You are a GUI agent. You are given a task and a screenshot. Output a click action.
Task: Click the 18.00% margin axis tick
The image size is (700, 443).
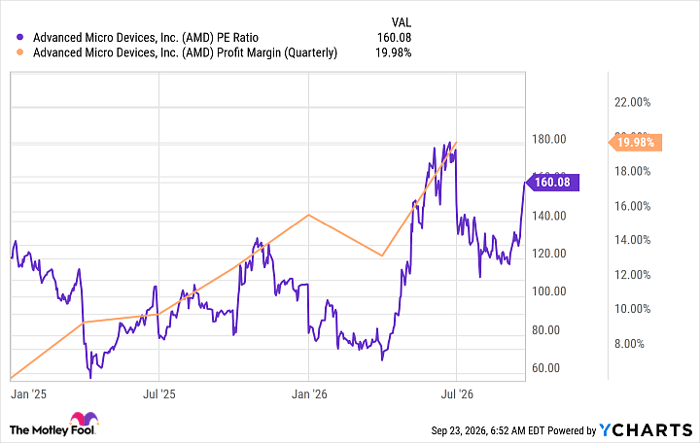pos(632,171)
